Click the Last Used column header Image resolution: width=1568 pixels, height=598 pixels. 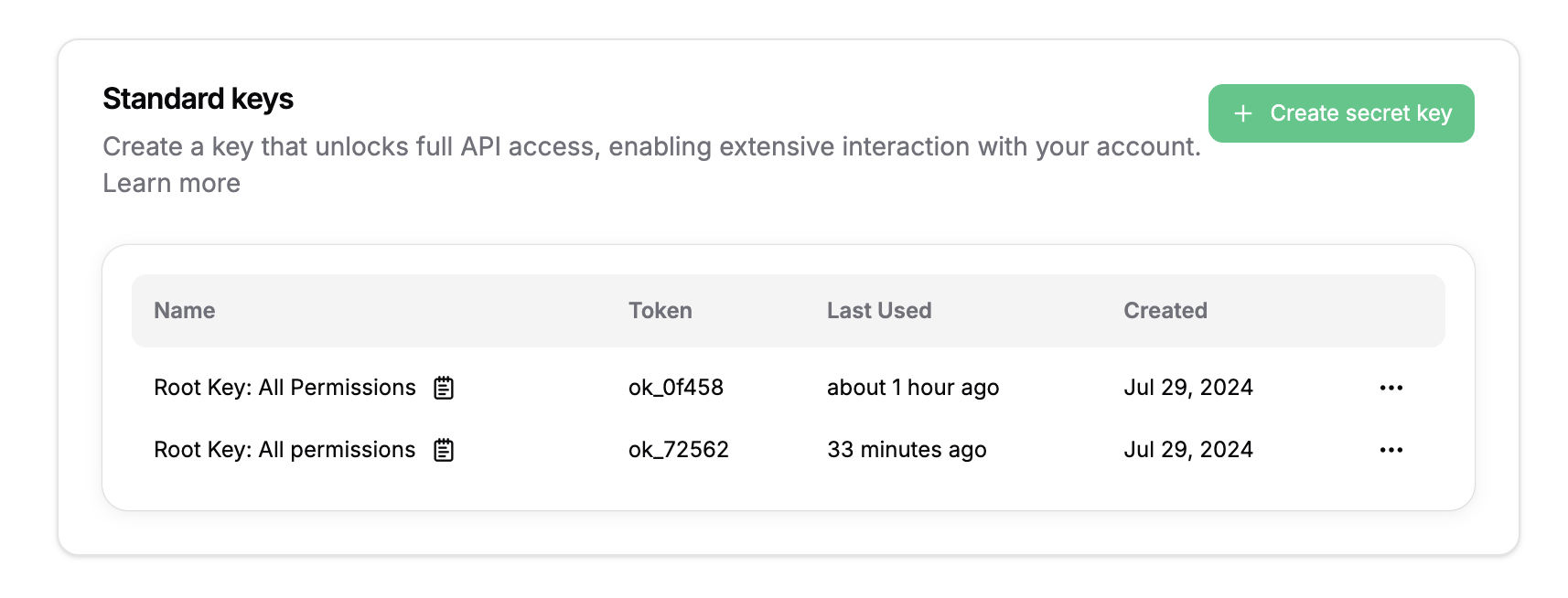click(878, 311)
